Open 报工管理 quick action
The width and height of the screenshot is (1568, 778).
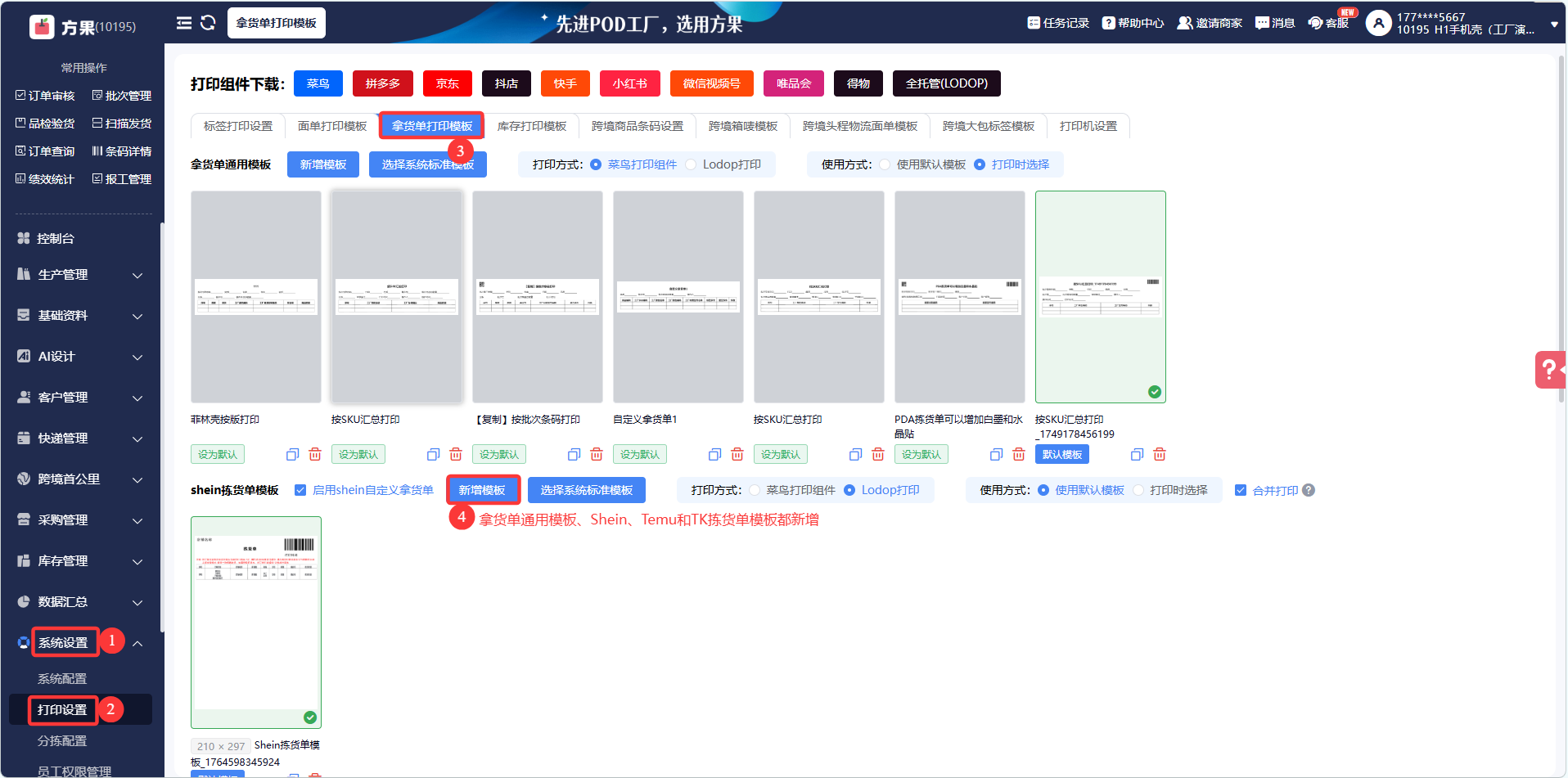(122, 179)
